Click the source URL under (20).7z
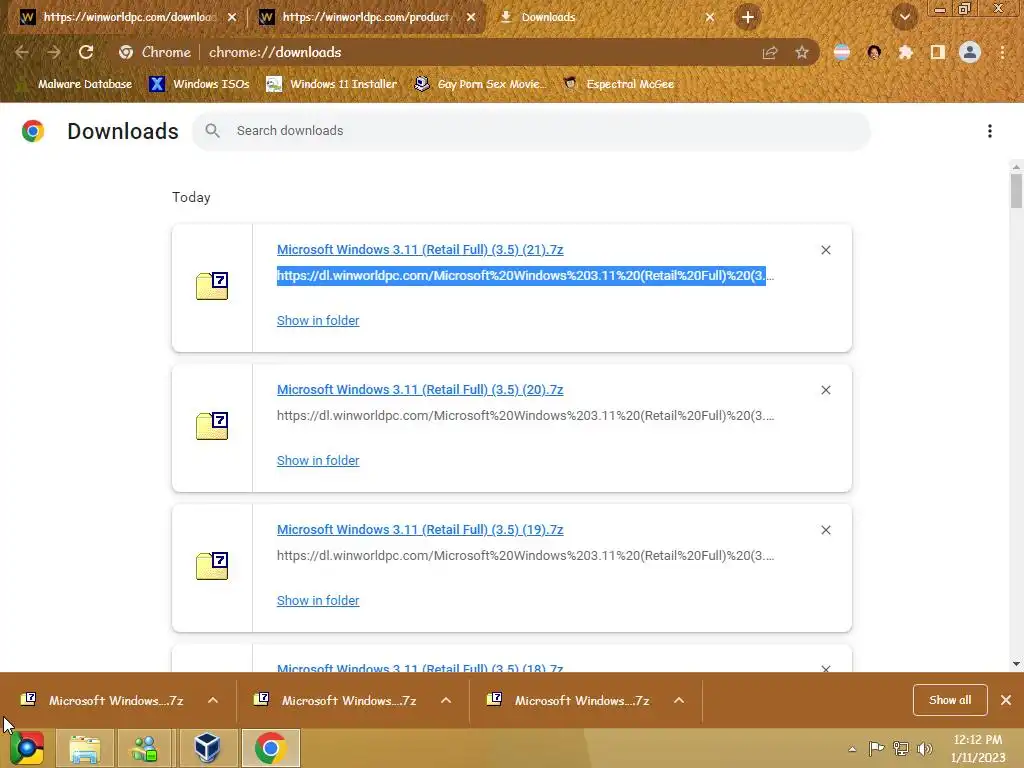 click(525, 415)
